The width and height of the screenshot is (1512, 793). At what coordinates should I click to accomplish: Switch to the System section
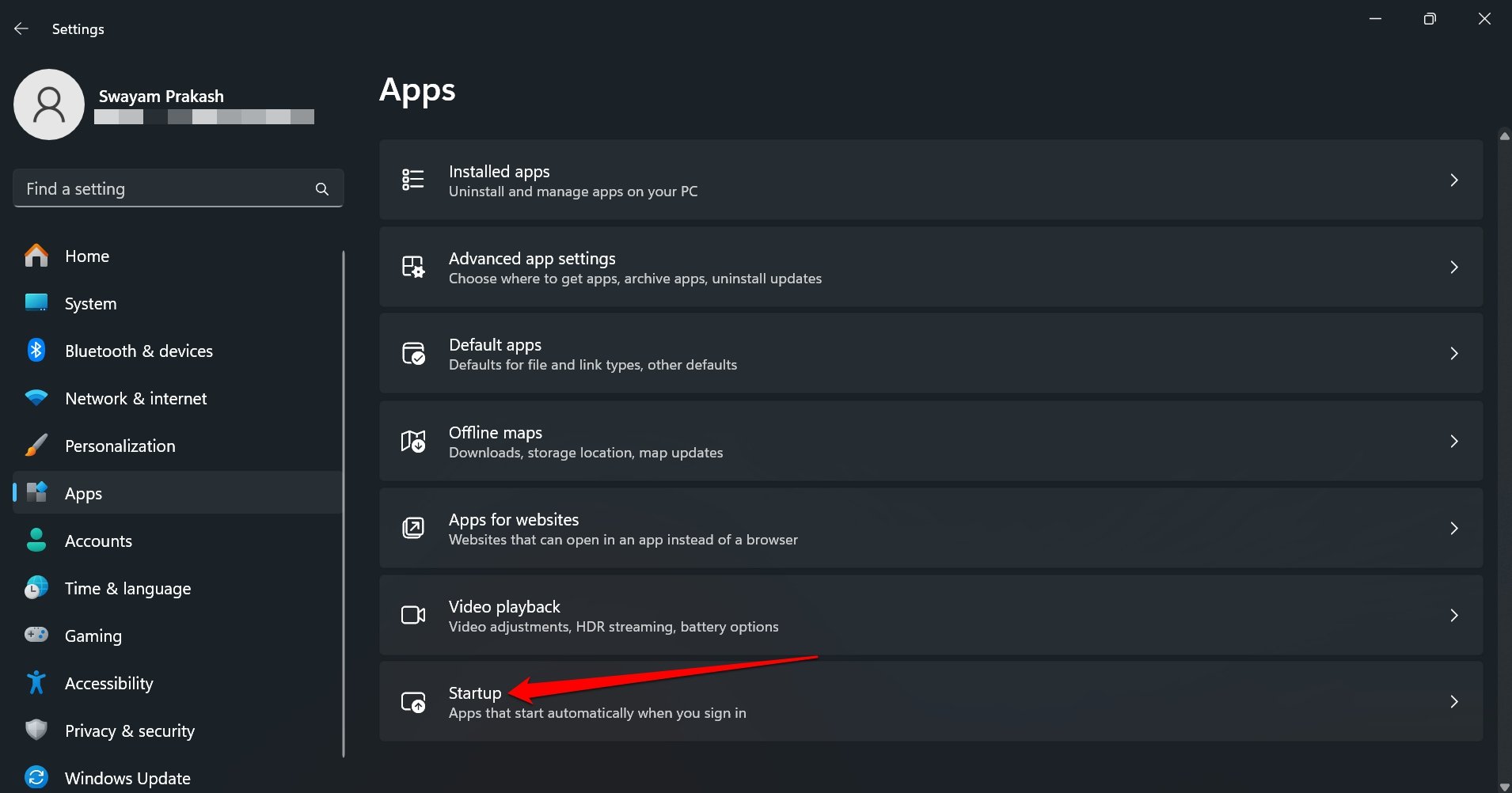(89, 303)
